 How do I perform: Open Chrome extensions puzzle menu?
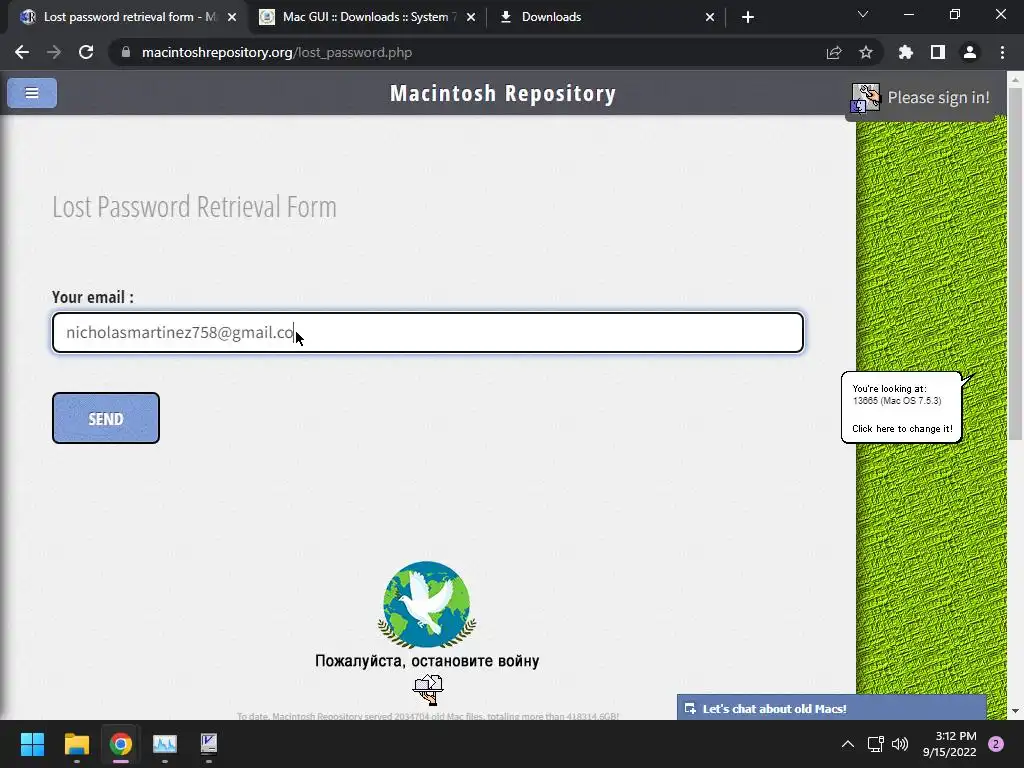tap(906, 52)
